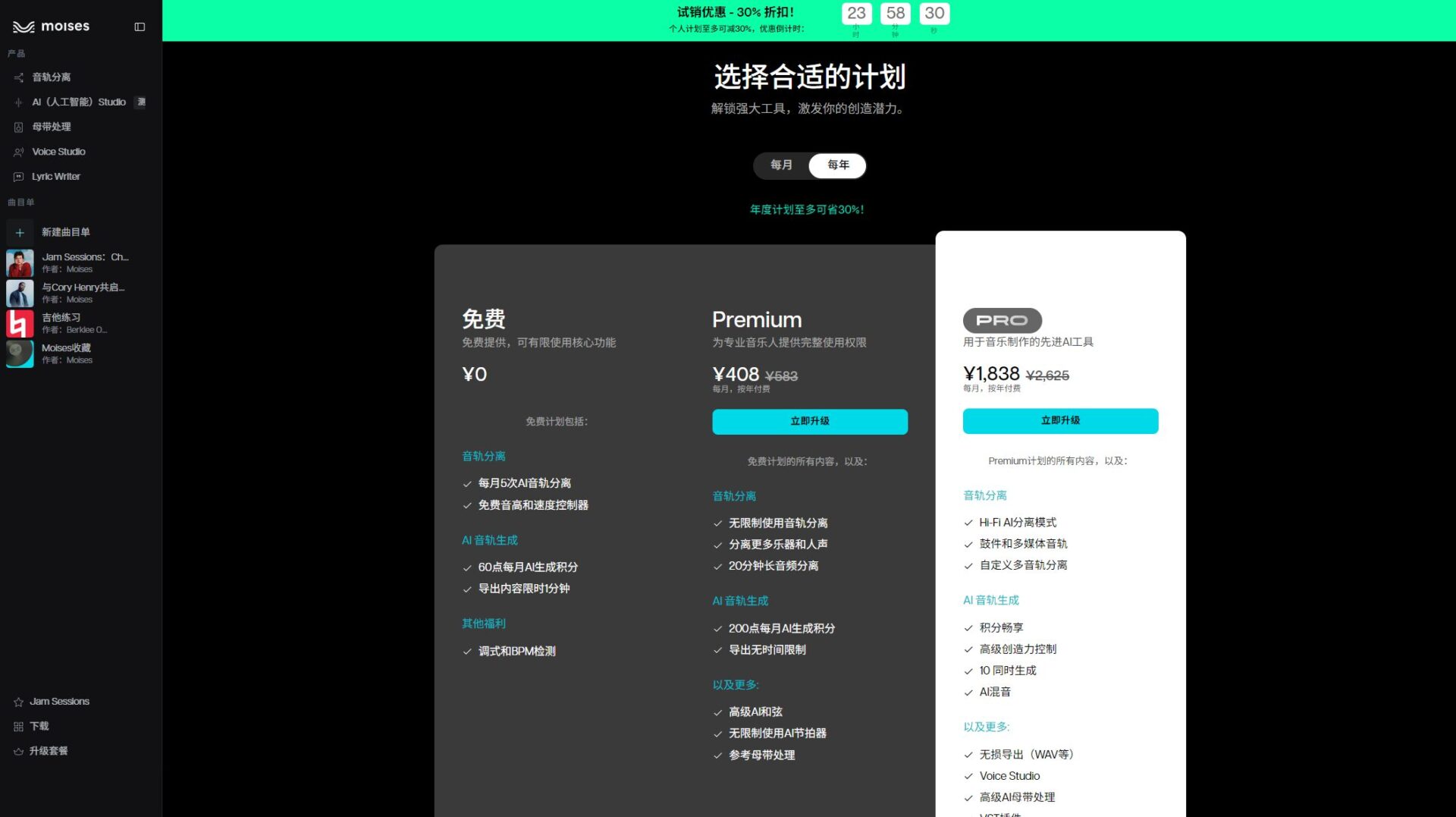Click 立即升级 on the PRO plan

click(1059, 421)
